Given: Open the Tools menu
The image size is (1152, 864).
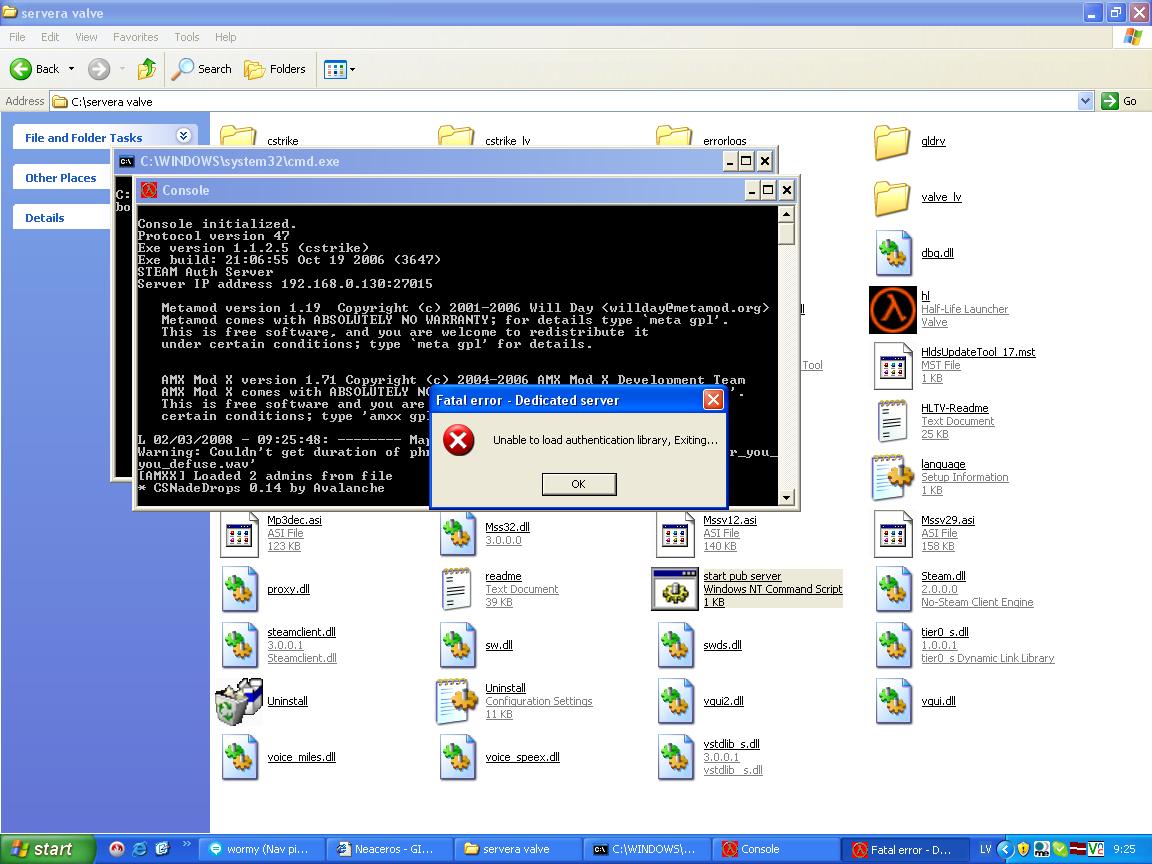Looking at the screenshot, I should tap(187, 37).
